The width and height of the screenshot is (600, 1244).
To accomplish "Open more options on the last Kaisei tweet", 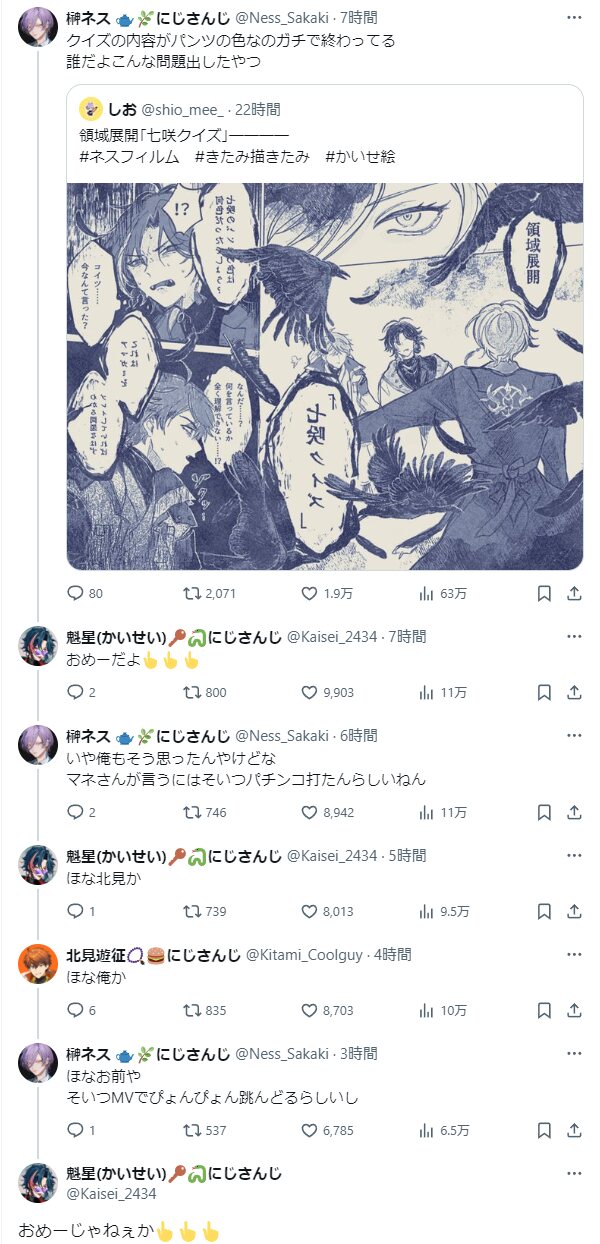I will [x=574, y=1174].
